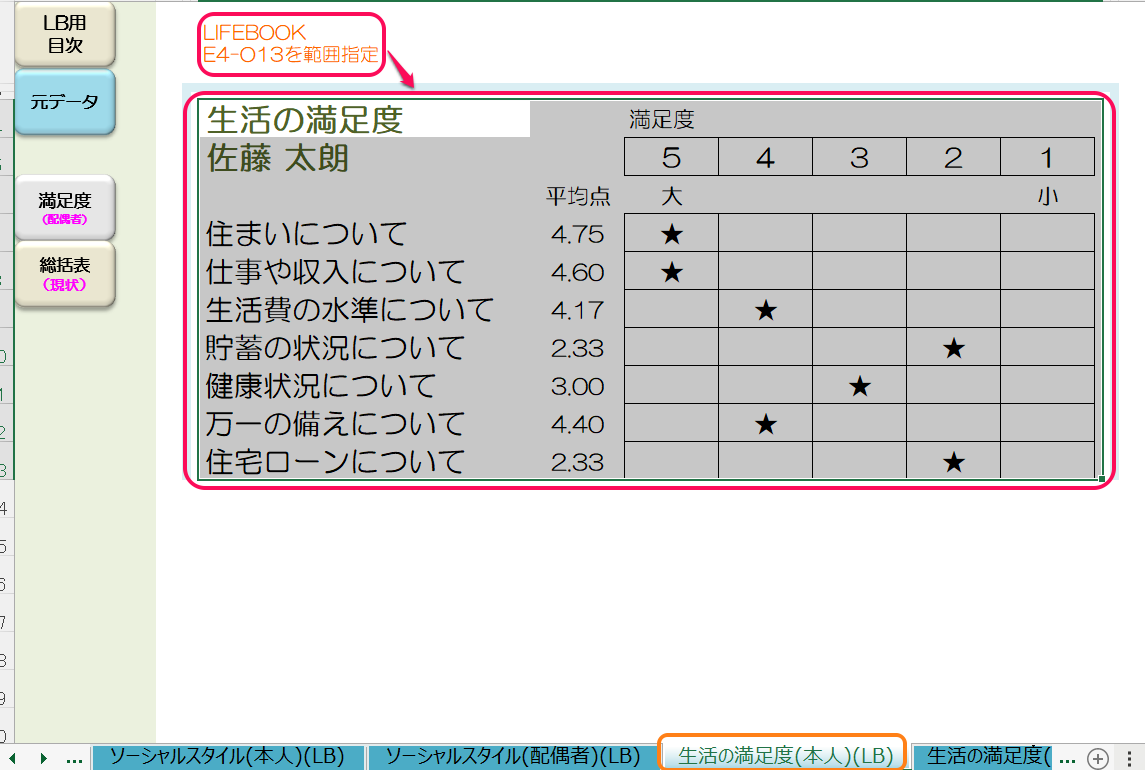
Task: Click the left ellipsis for hidden sheets
Action: (74, 758)
